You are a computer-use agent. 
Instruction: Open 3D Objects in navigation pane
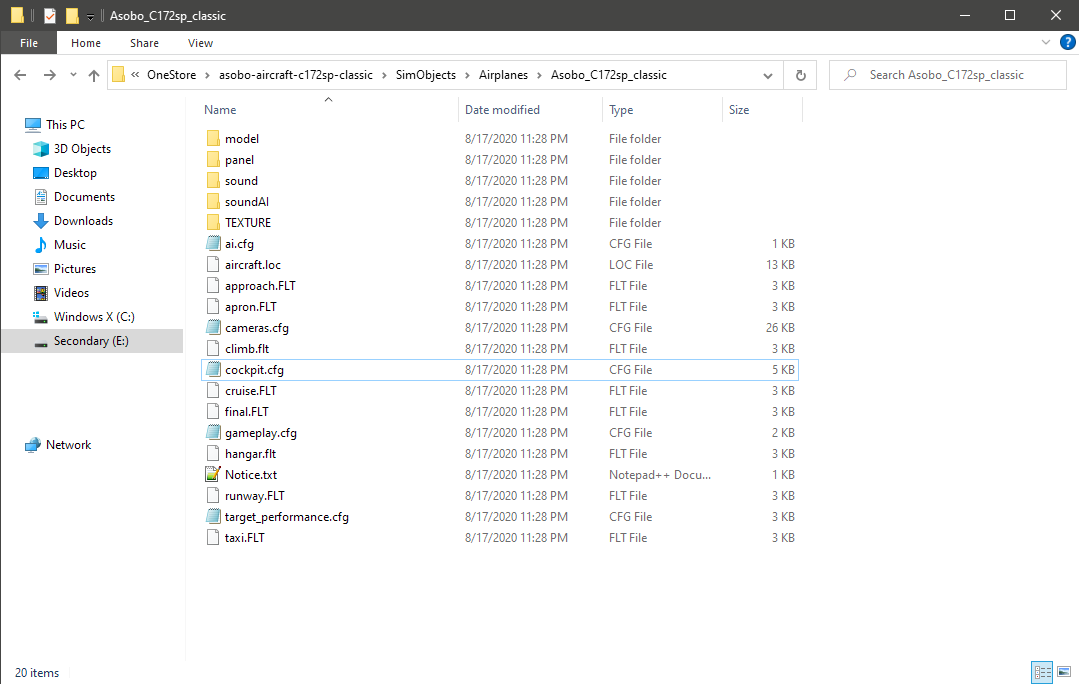pyautogui.click(x=83, y=149)
